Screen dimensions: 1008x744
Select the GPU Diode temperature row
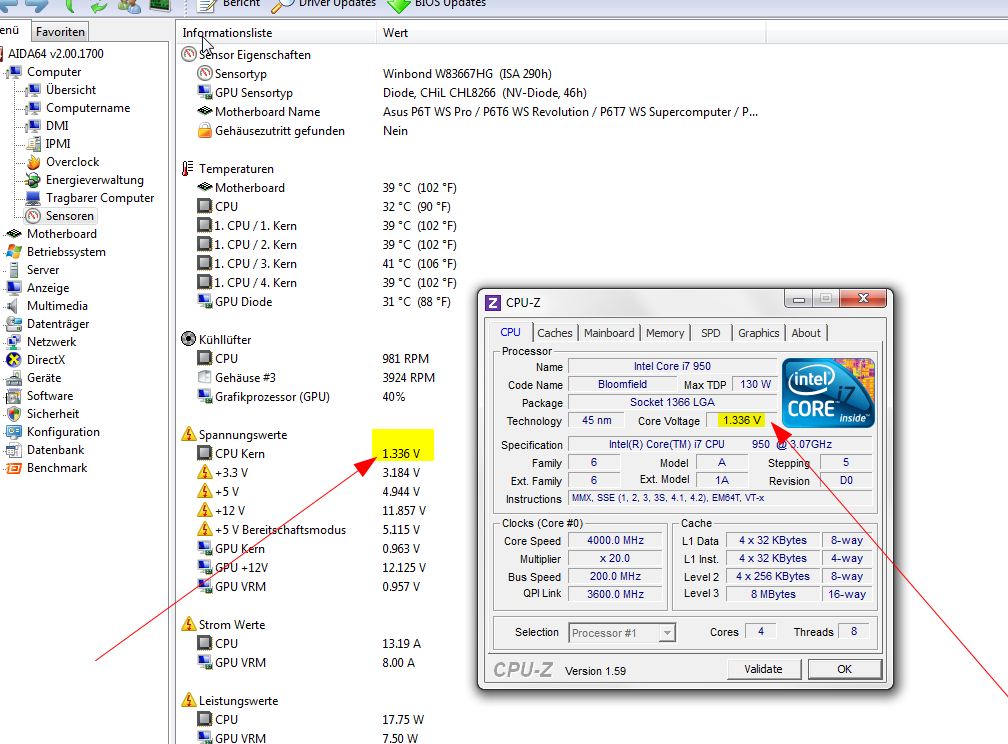point(324,302)
